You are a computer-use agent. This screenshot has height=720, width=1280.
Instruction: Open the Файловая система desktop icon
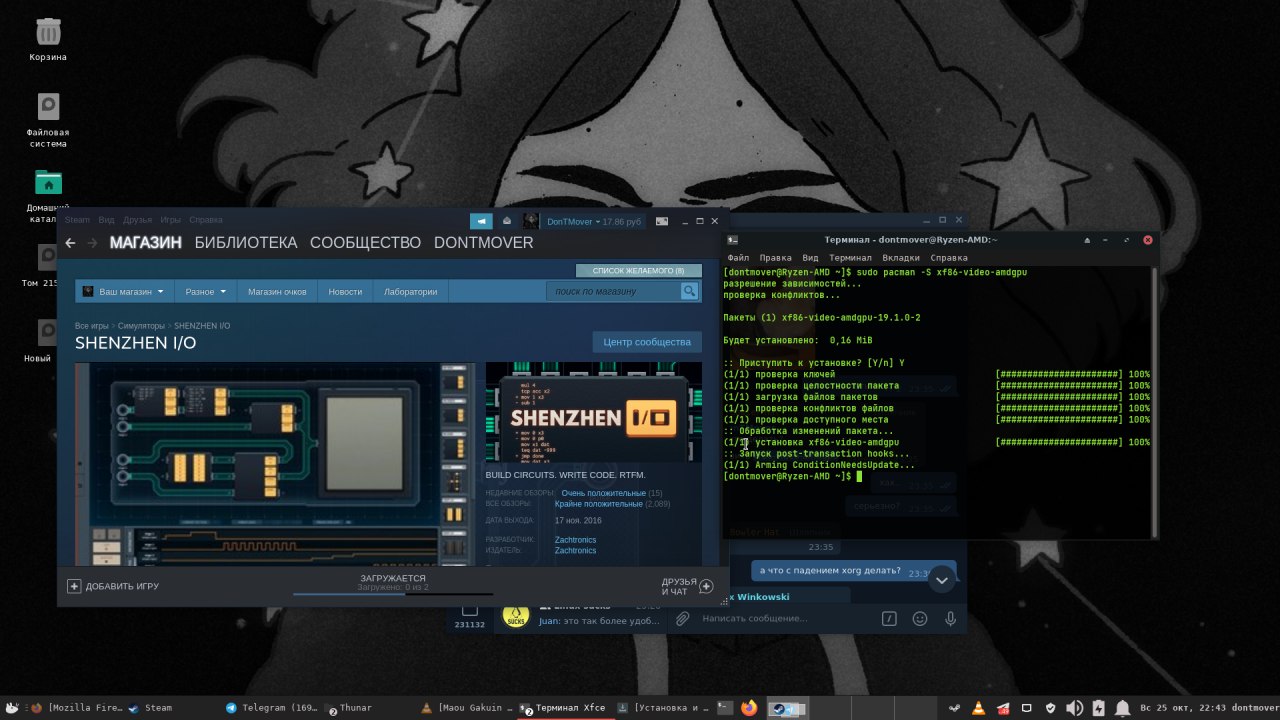(48, 107)
